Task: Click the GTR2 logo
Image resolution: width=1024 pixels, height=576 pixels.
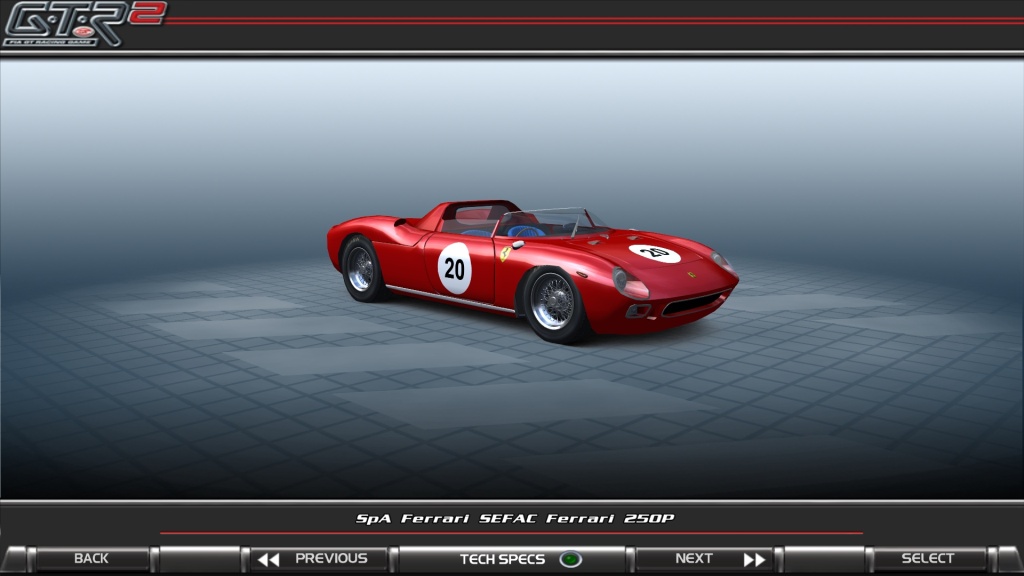Action: click(84, 24)
